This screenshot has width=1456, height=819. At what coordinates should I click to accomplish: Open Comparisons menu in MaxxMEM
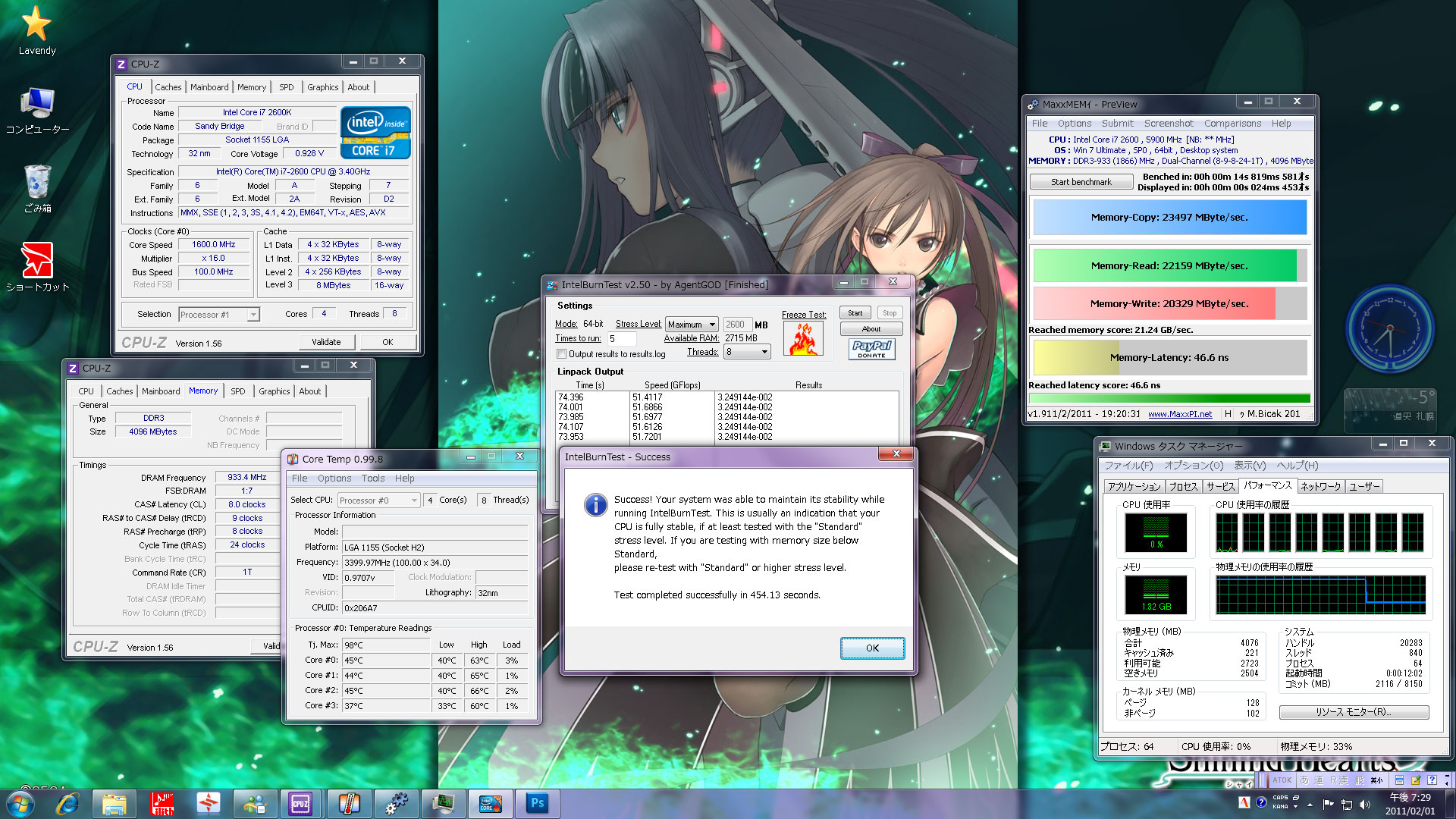[1232, 124]
